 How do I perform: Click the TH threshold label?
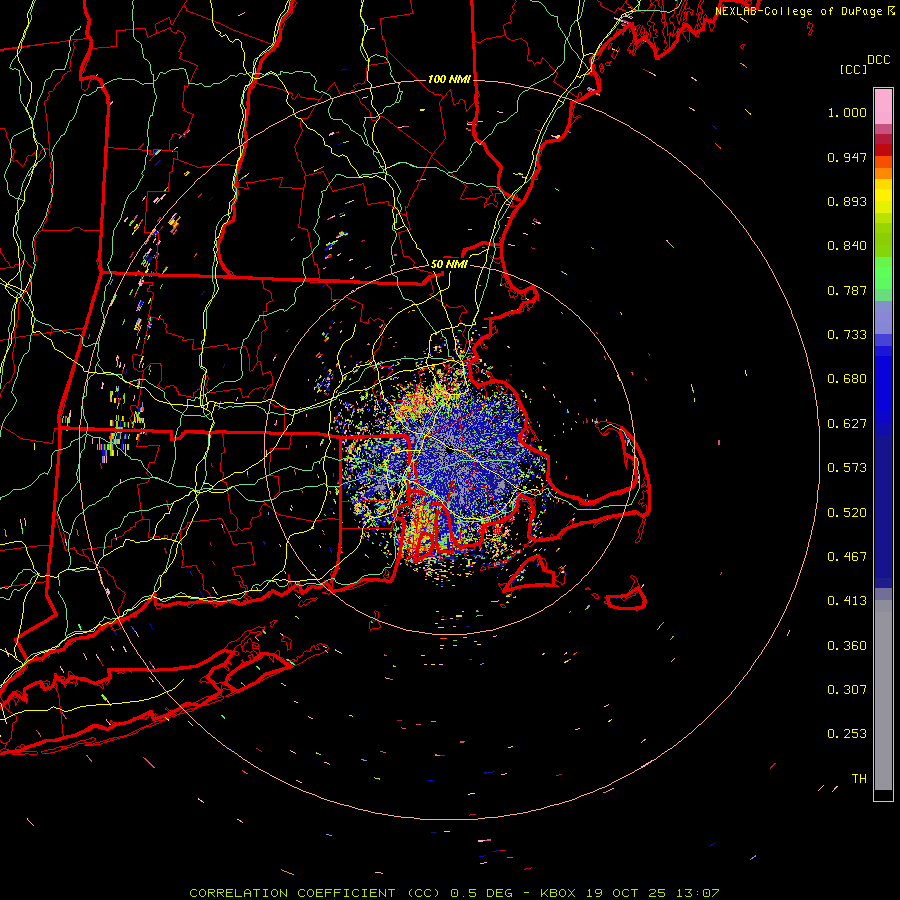(x=859, y=779)
